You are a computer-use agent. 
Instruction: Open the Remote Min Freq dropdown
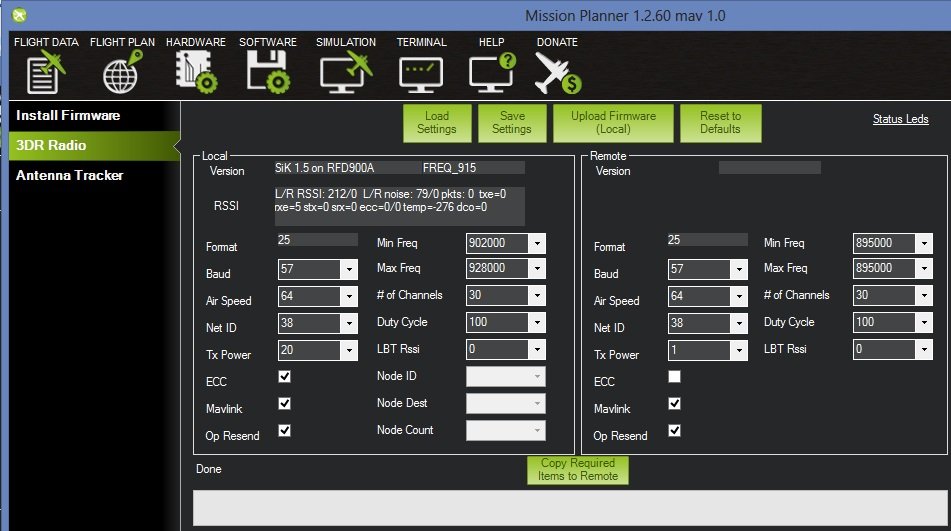click(893, 243)
